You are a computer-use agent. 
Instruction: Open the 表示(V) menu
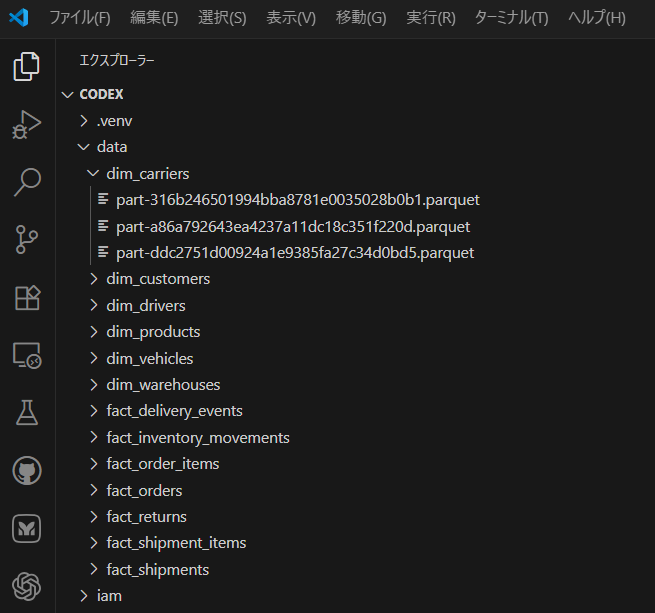(x=291, y=18)
